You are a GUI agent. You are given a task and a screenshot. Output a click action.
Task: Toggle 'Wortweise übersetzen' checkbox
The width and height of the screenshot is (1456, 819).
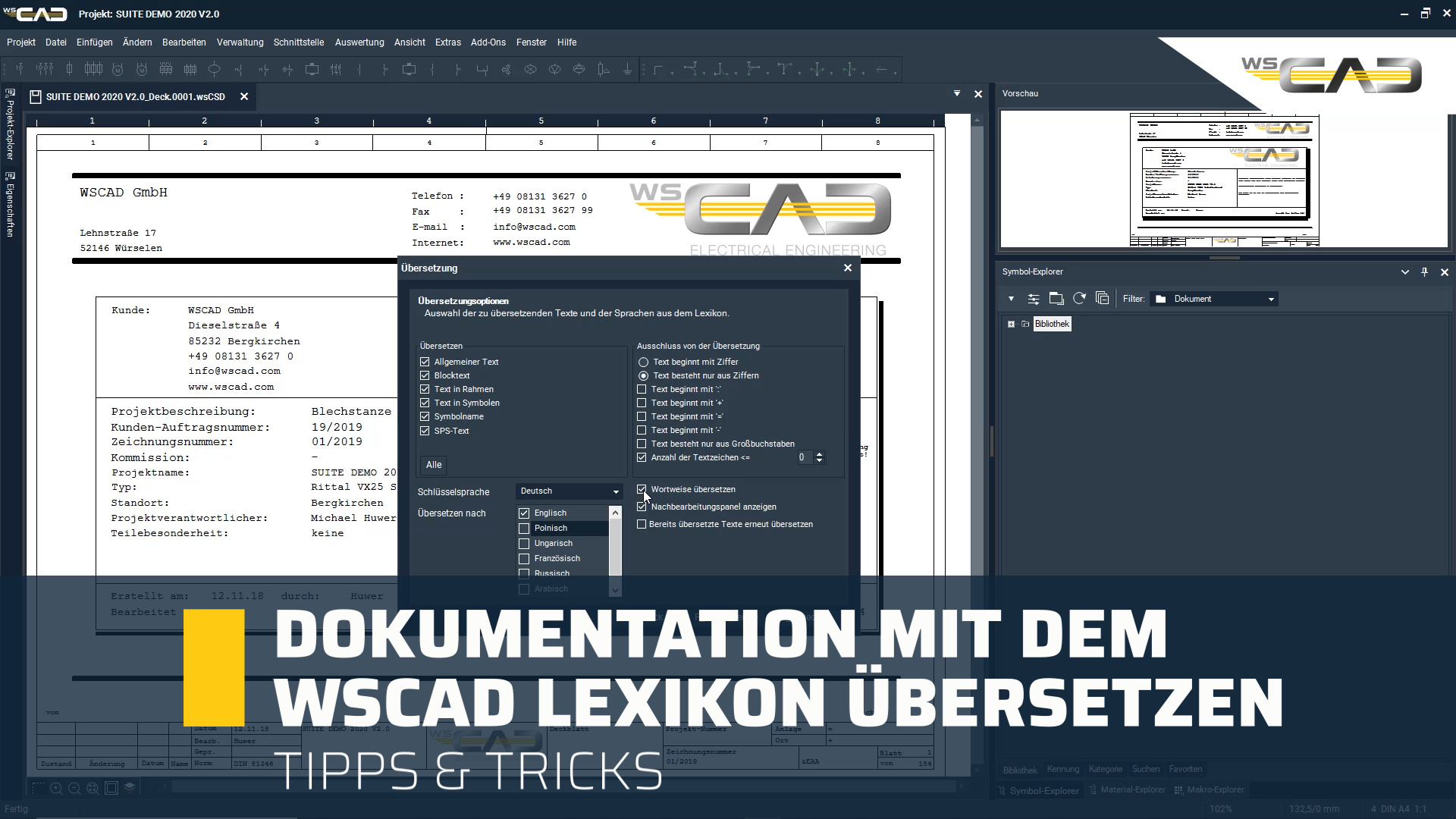pyautogui.click(x=642, y=489)
